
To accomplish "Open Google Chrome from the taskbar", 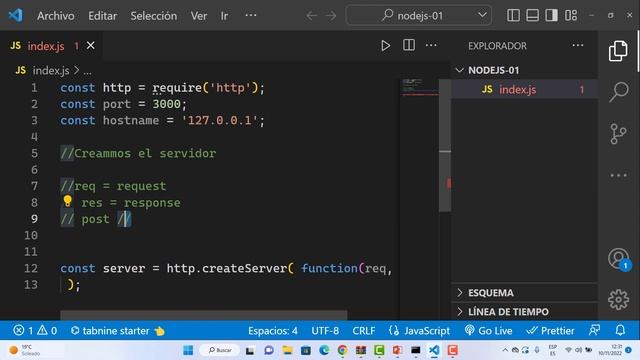I will [x=342, y=350].
